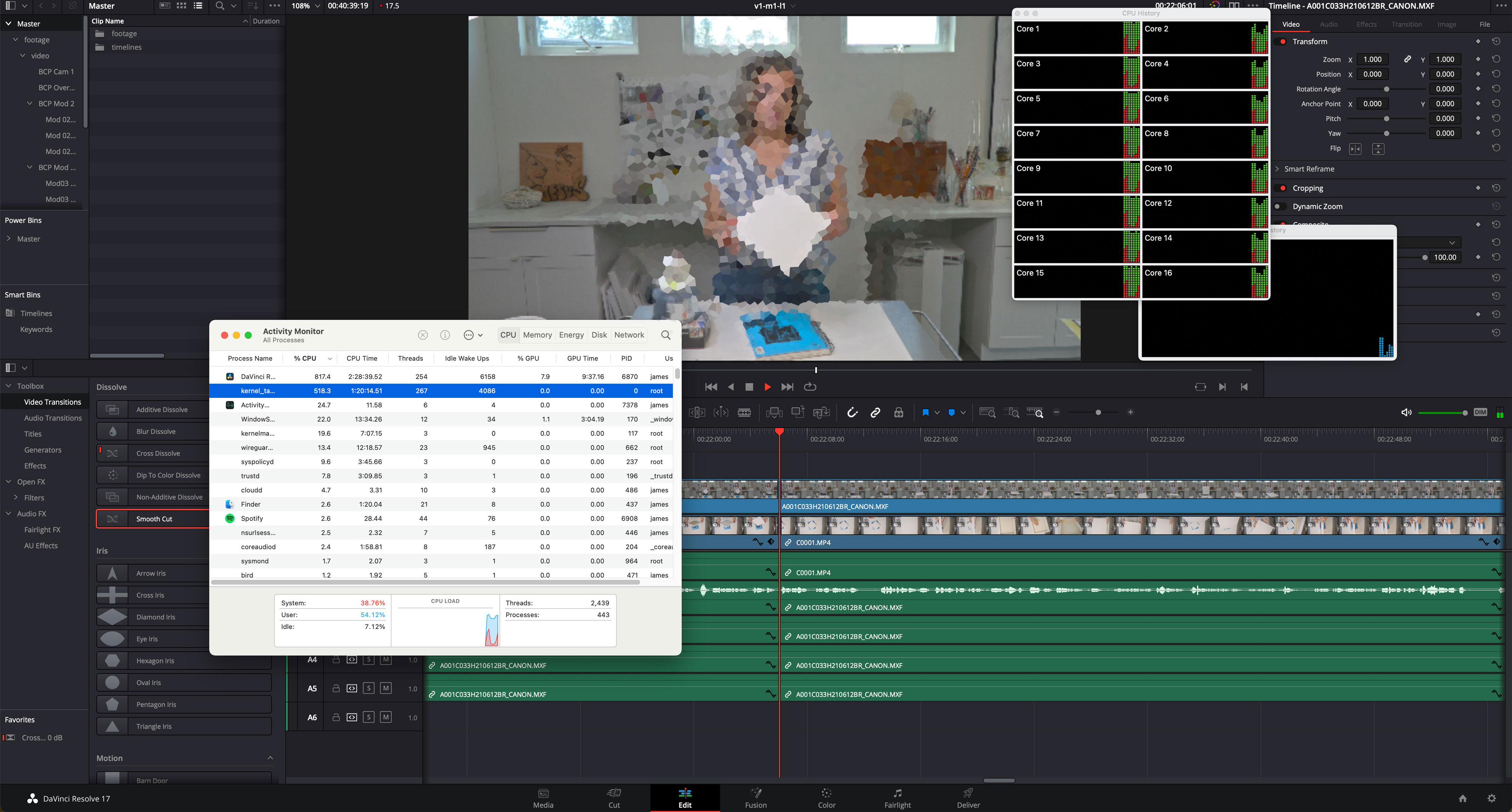
Task: Click the match frame icon in viewer
Action: pyautogui.click(x=1200, y=387)
